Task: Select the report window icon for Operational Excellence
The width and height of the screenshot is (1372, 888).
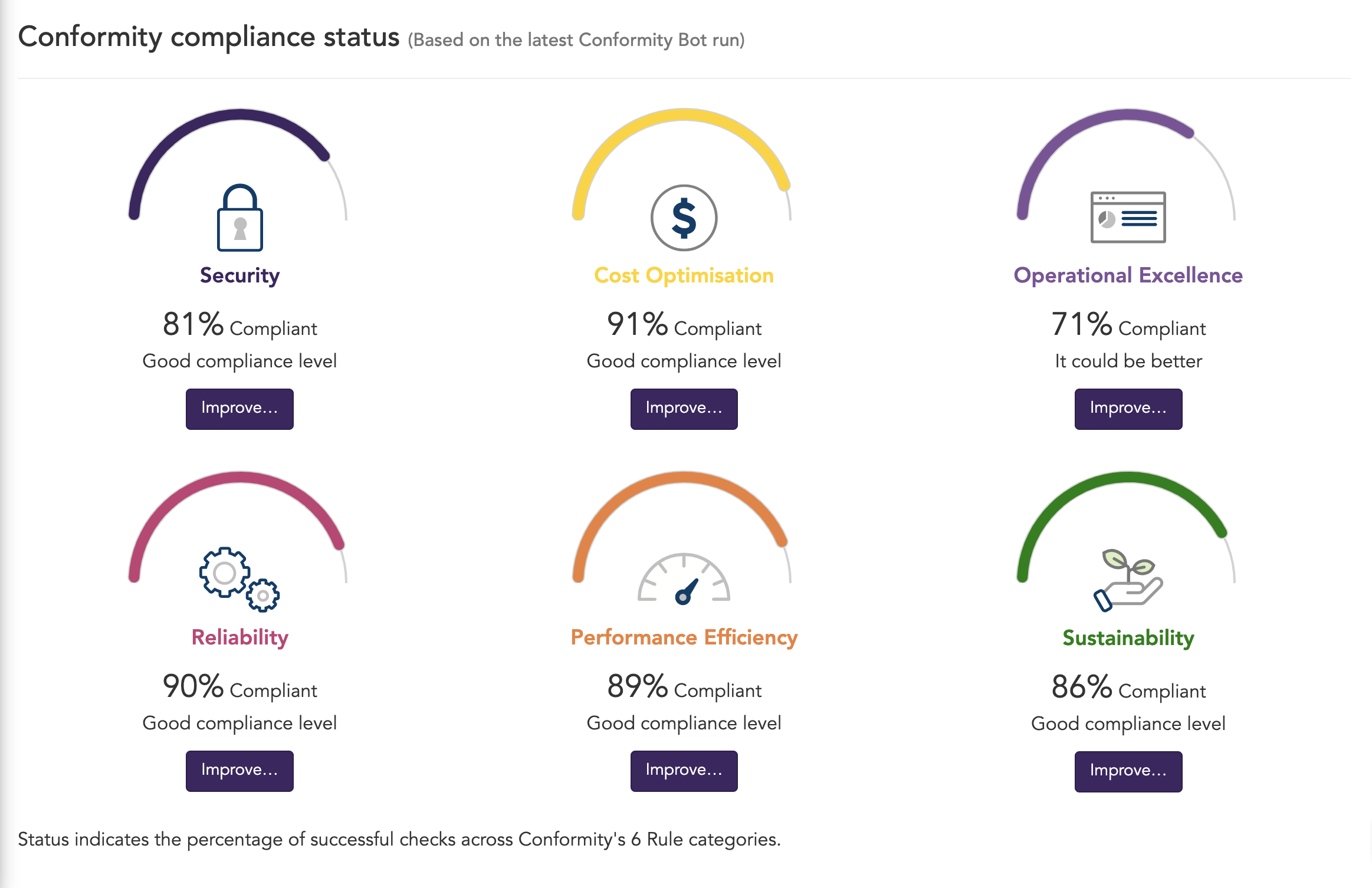Action: pos(1128,217)
